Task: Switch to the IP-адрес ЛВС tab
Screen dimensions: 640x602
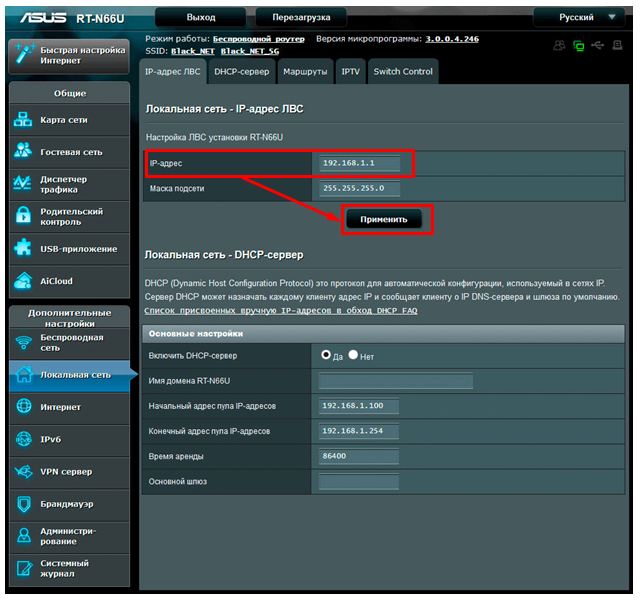Action: click(173, 71)
